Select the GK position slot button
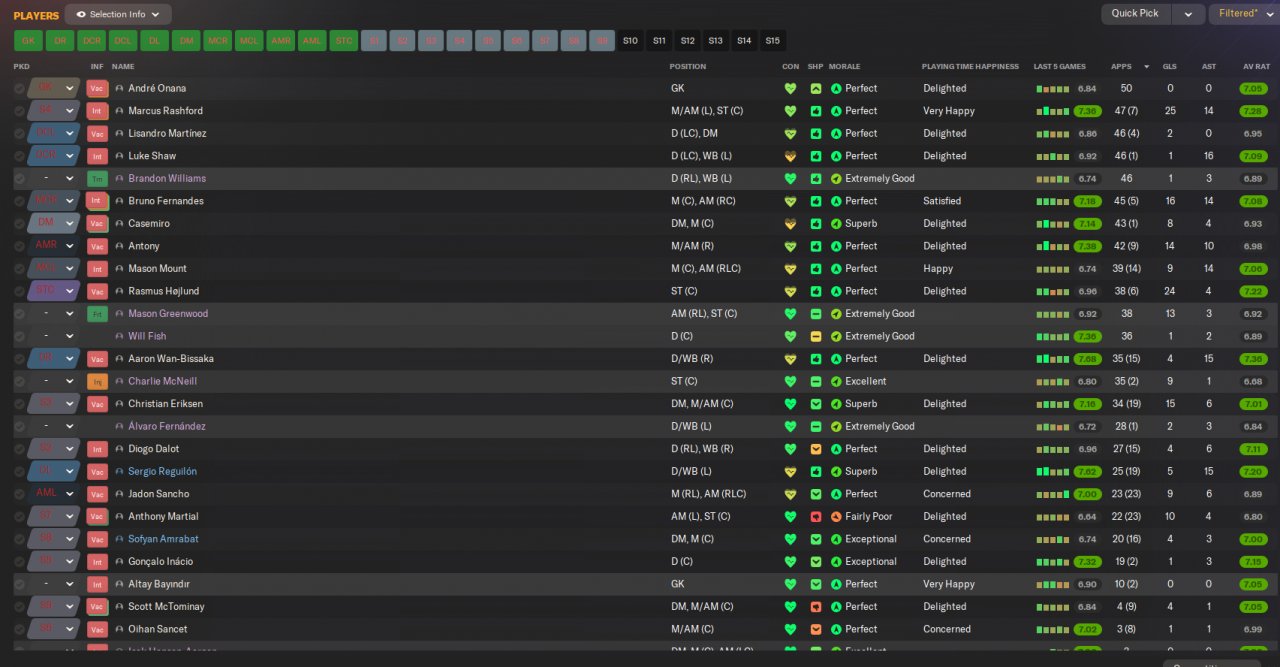This screenshot has height=667, width=1280. (x=28, y=41)
